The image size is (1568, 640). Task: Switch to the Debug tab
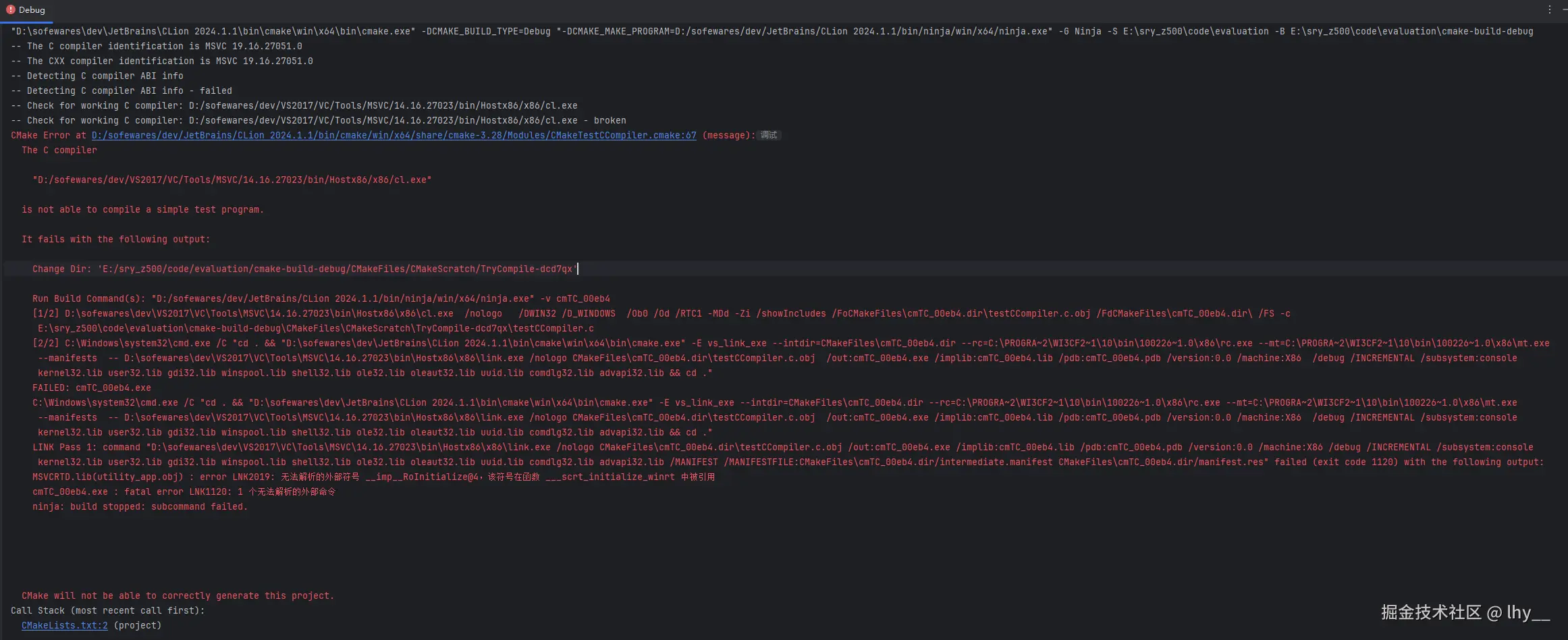pyautogui.click(x=26, y=9)
